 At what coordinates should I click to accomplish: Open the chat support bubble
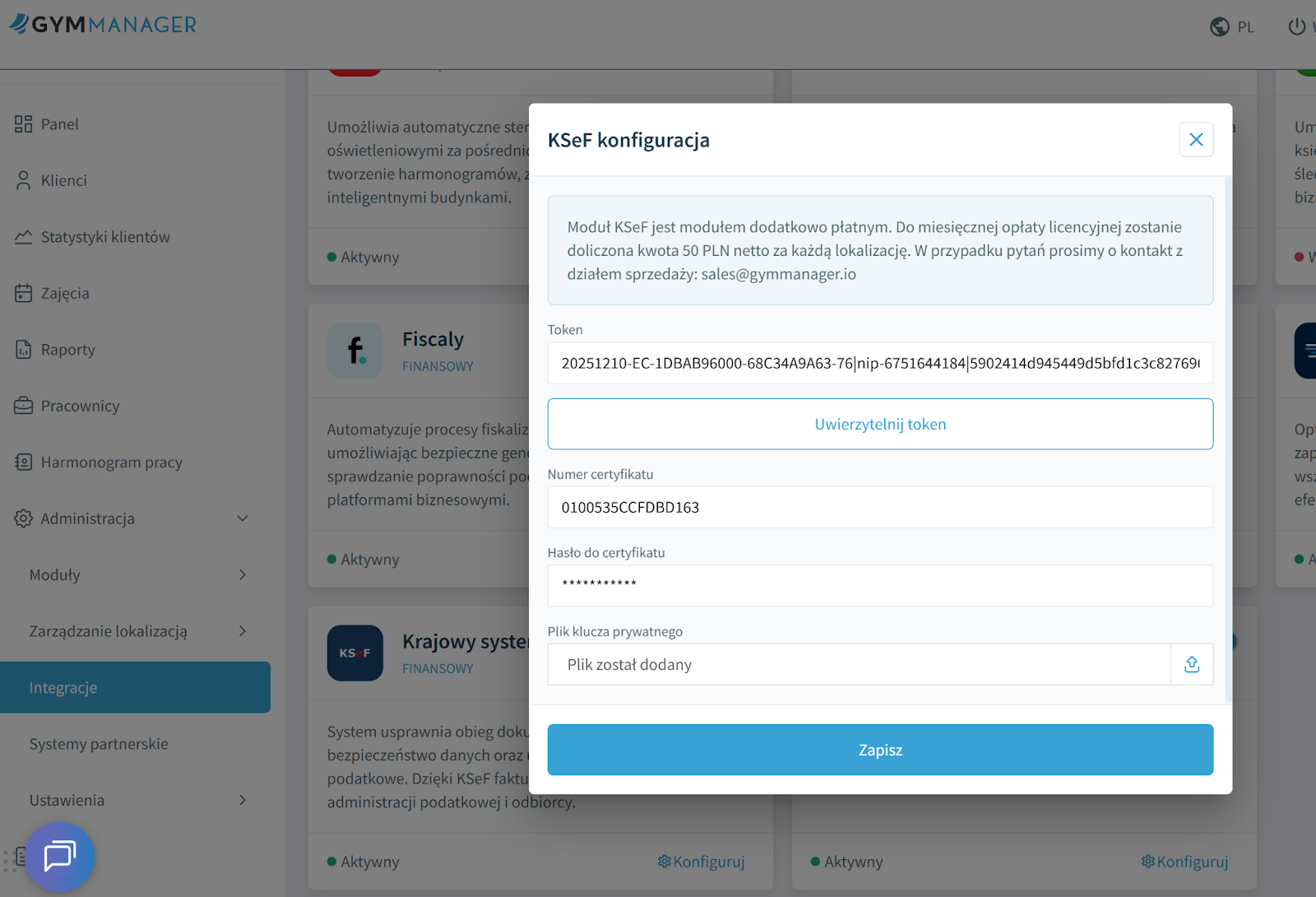[x=60, y=856]
